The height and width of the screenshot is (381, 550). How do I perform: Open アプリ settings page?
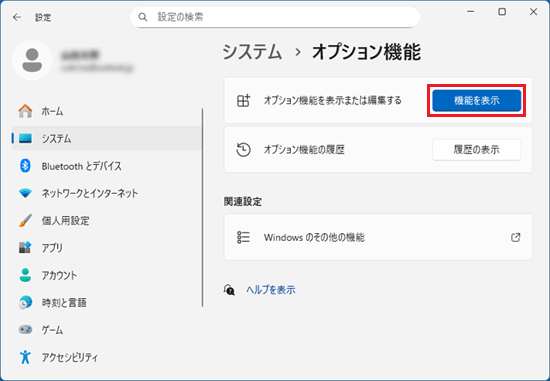tap(107, 248)
